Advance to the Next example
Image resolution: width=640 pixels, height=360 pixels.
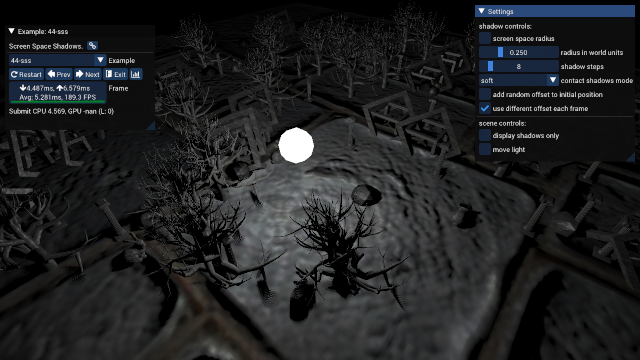87,74
